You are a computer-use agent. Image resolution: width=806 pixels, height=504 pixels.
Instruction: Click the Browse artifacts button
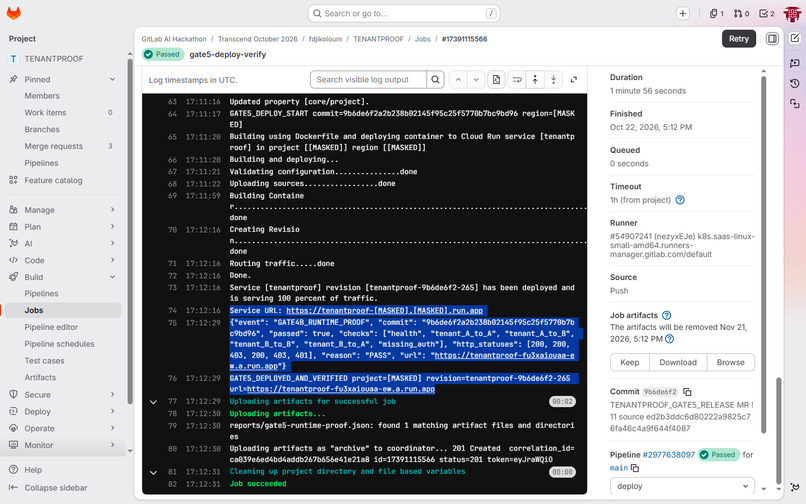pos(730,363)
